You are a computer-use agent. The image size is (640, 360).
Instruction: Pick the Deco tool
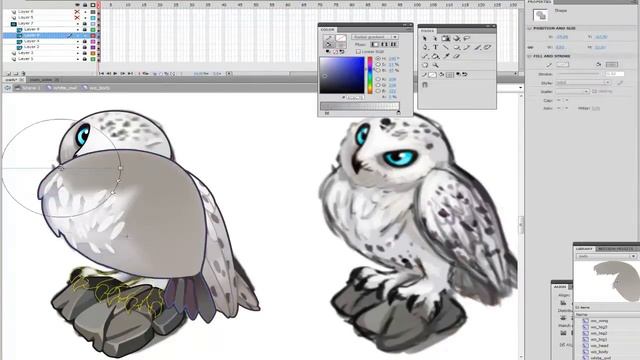(487, 47)
